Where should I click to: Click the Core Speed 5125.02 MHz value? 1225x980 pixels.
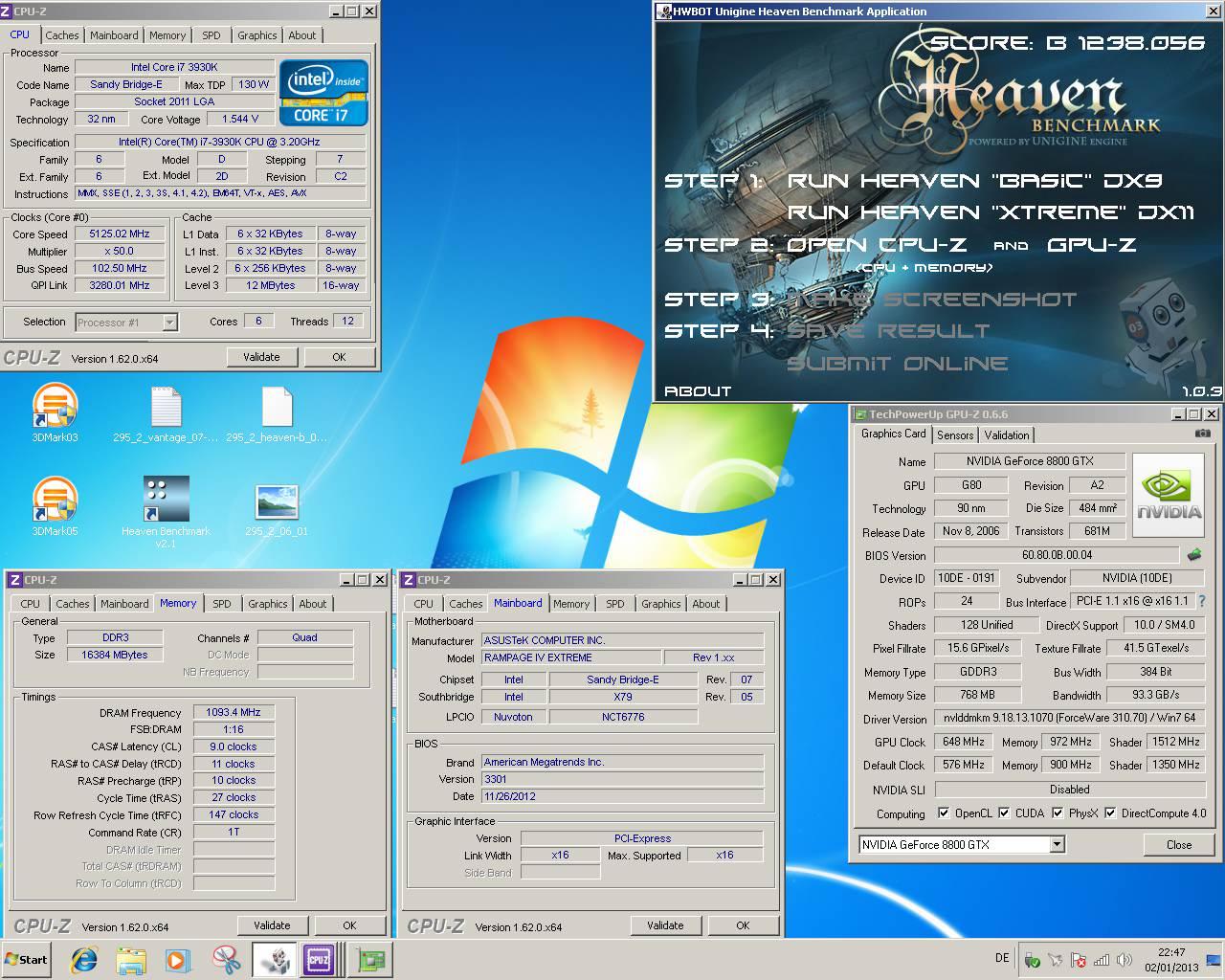click(120, 234)
